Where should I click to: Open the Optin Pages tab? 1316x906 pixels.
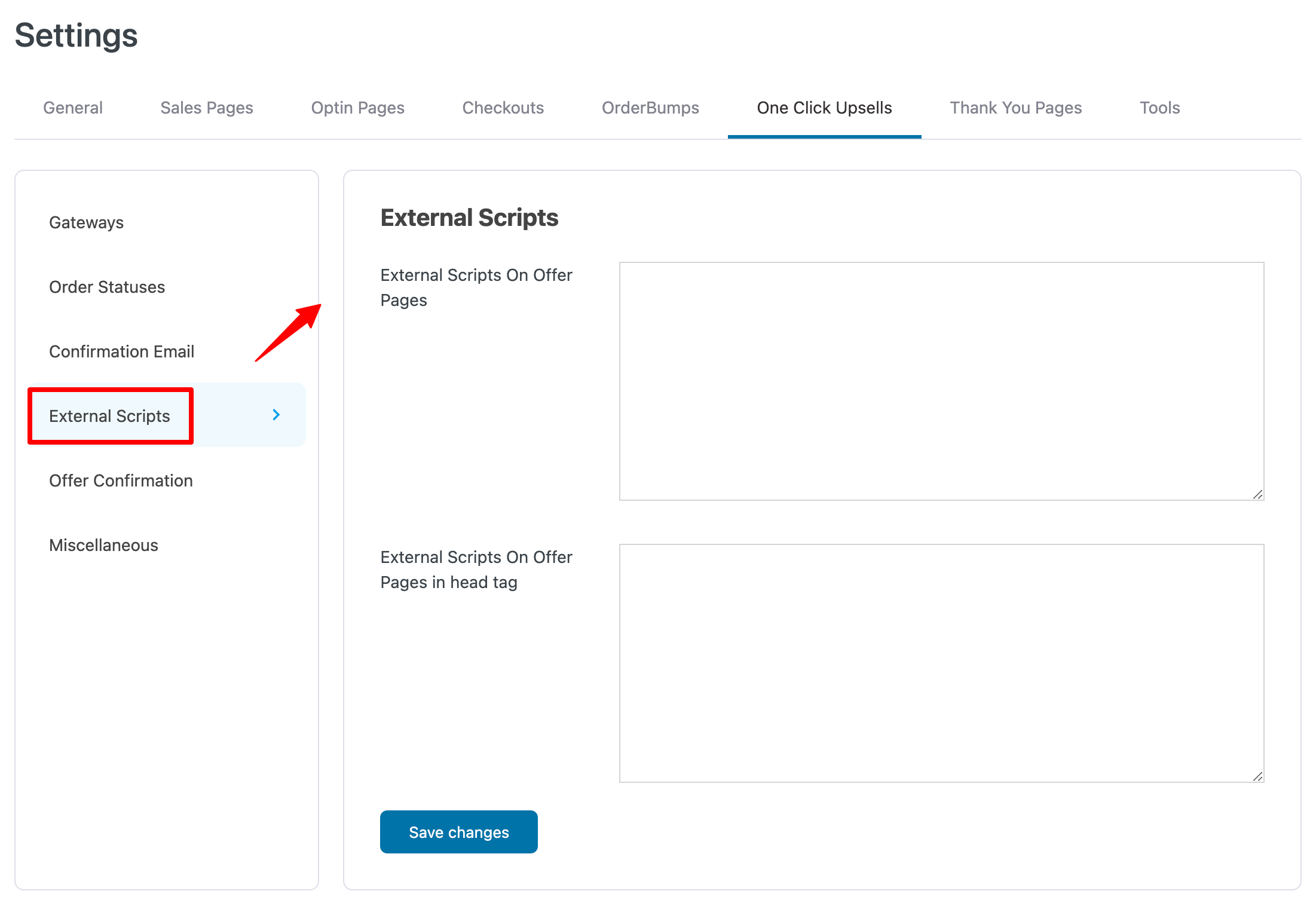357,108
